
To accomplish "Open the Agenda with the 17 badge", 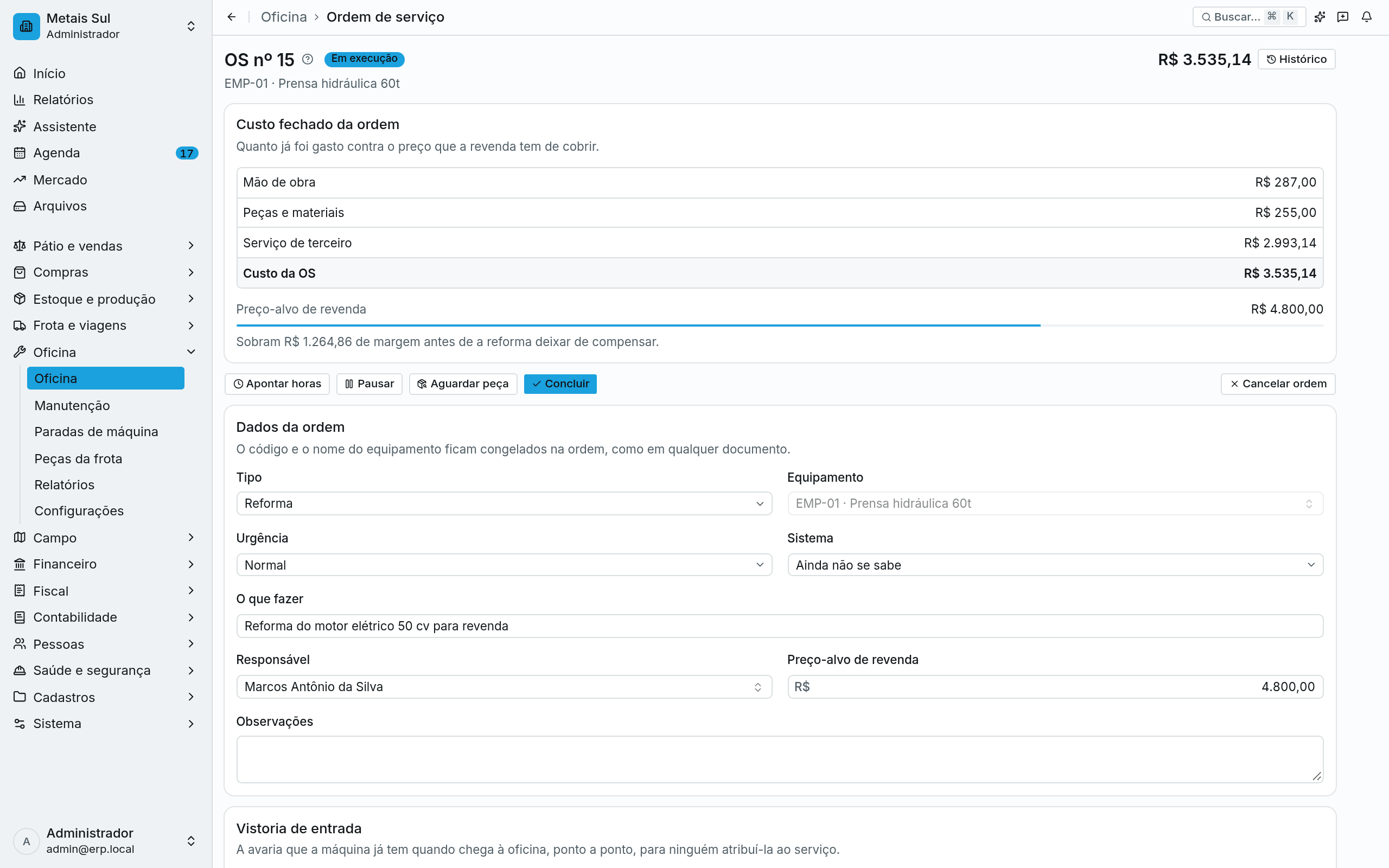I will (106, 152).
